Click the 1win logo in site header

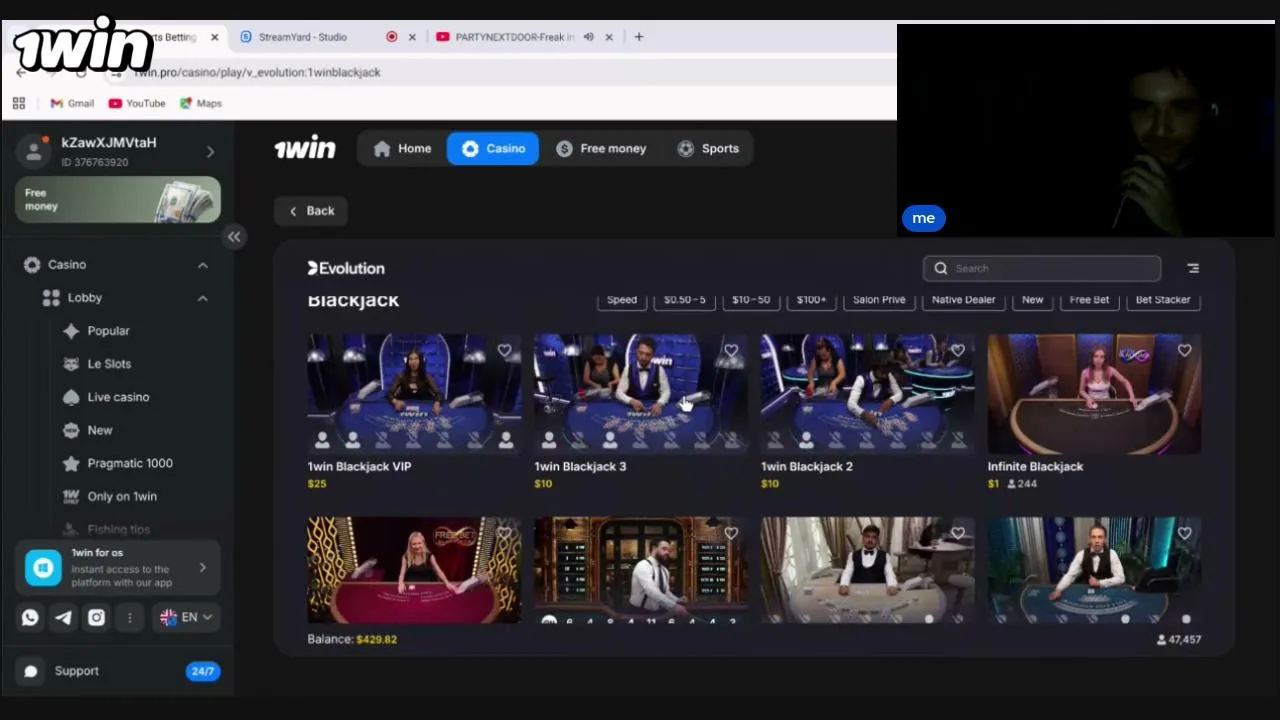305,148
